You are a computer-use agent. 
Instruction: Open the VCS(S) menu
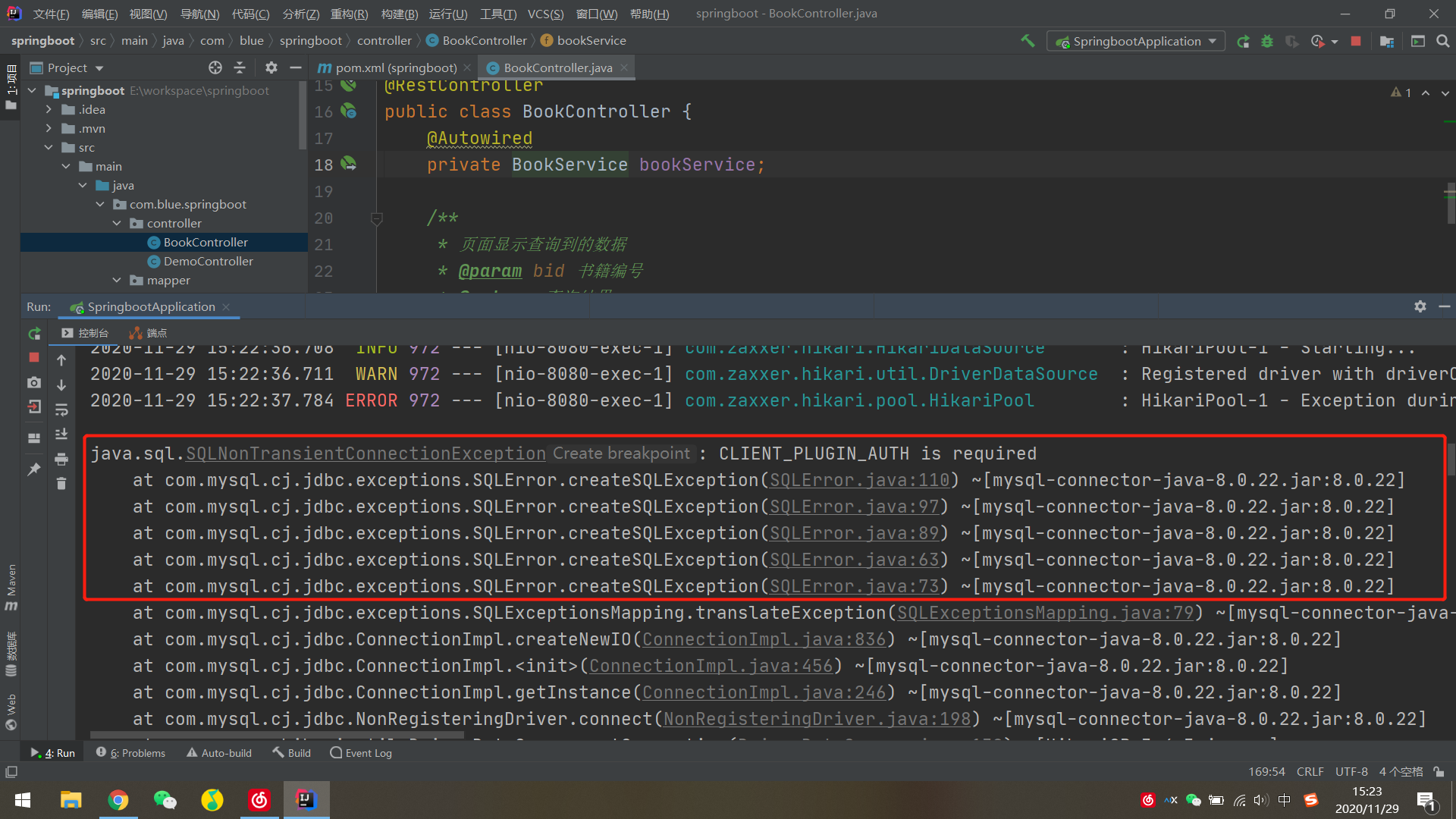(x=545, y=14)
